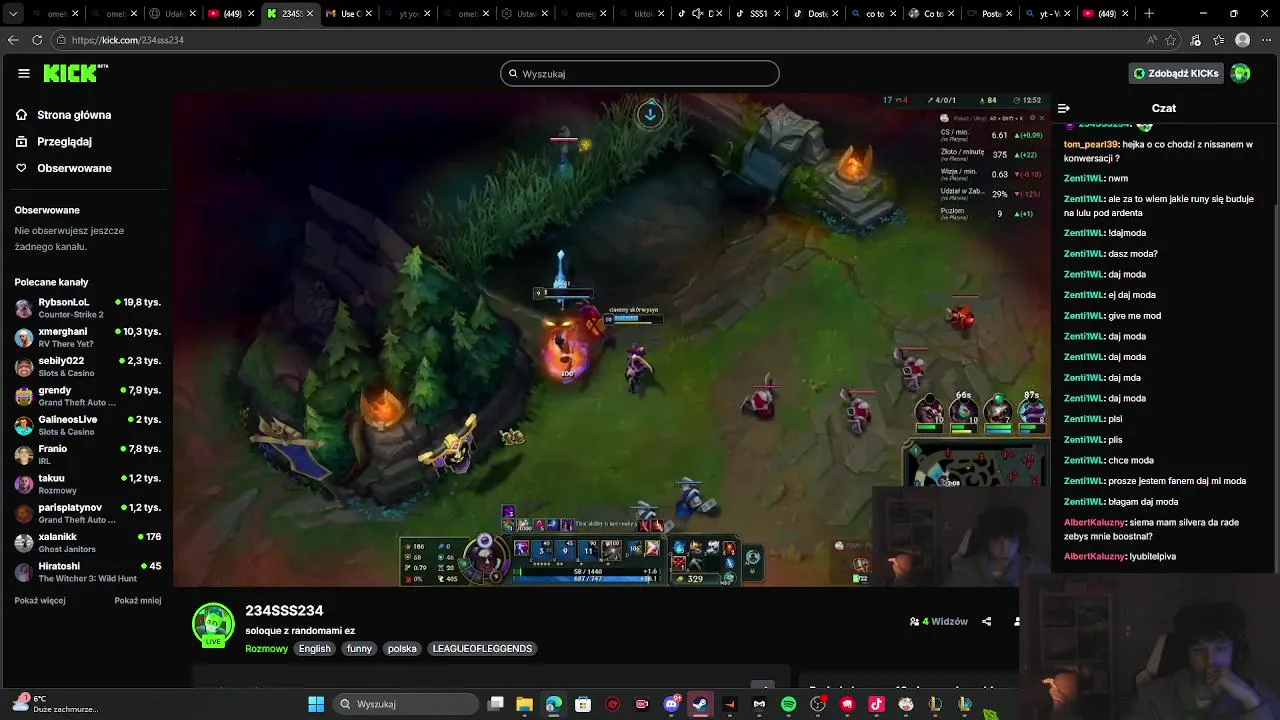Open Przeglądaj in sidebar

coord(64,142)
